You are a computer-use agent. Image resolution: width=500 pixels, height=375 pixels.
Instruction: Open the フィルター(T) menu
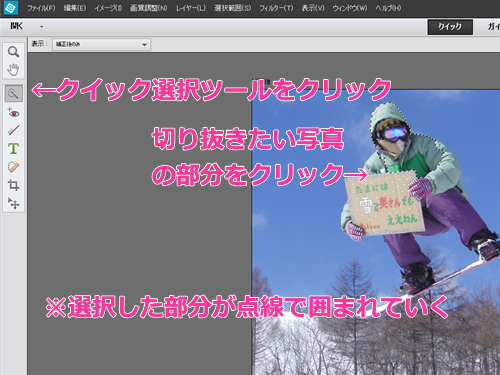[x=276, y=8]
